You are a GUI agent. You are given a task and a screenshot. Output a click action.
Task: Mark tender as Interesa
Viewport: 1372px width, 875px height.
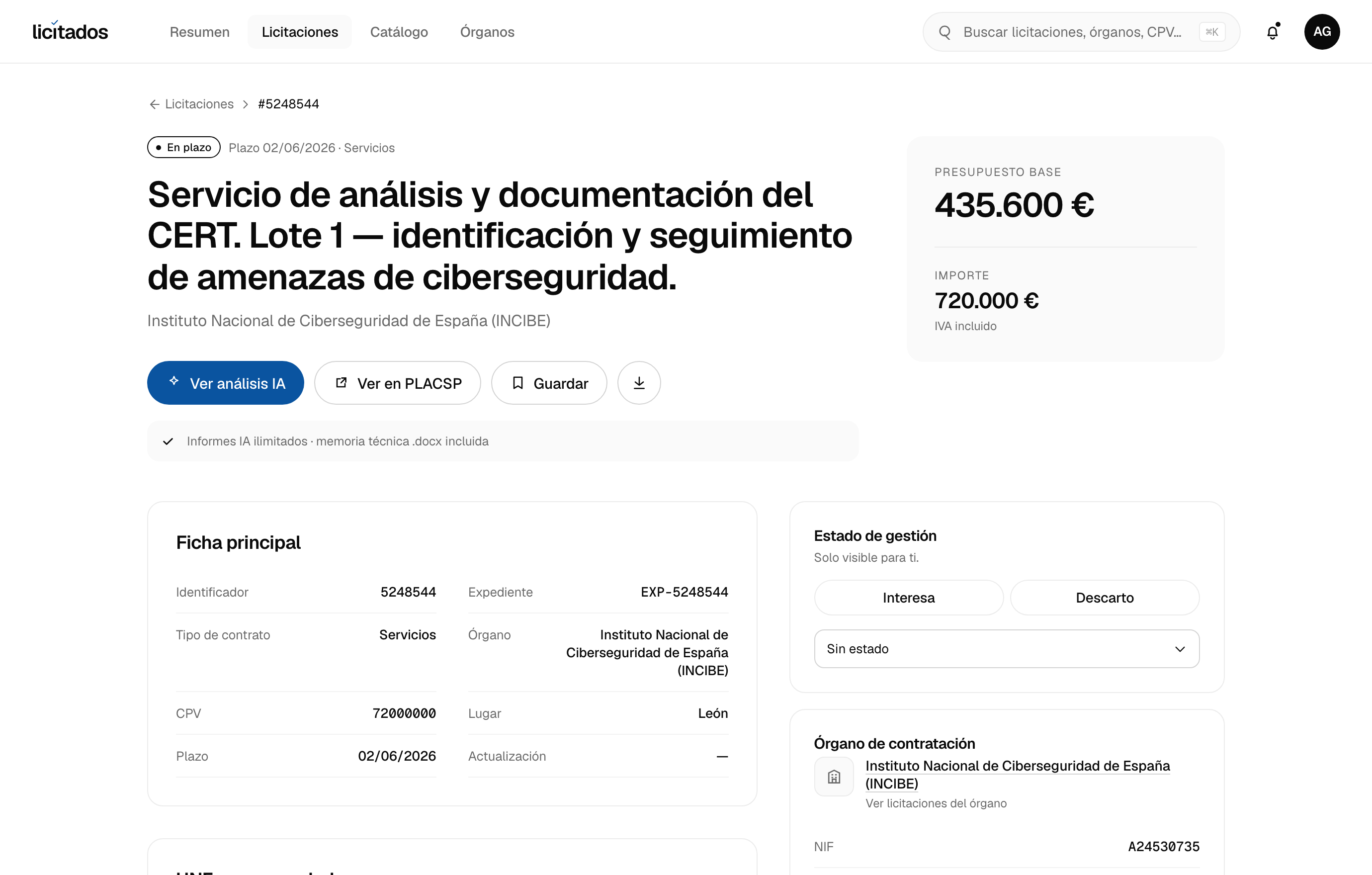pos(909,598)
